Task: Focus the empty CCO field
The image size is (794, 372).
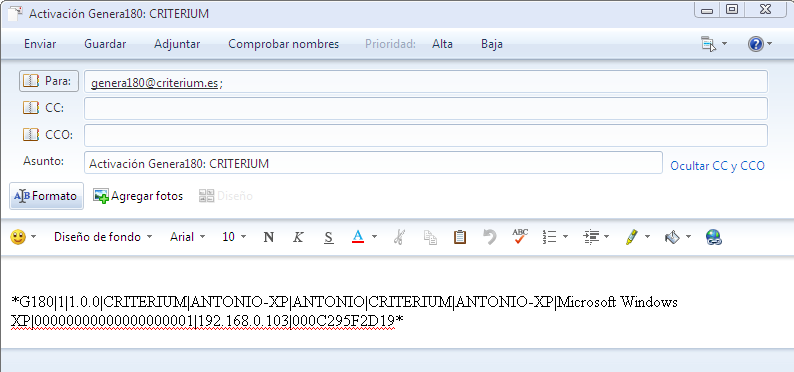Action: 426,135
